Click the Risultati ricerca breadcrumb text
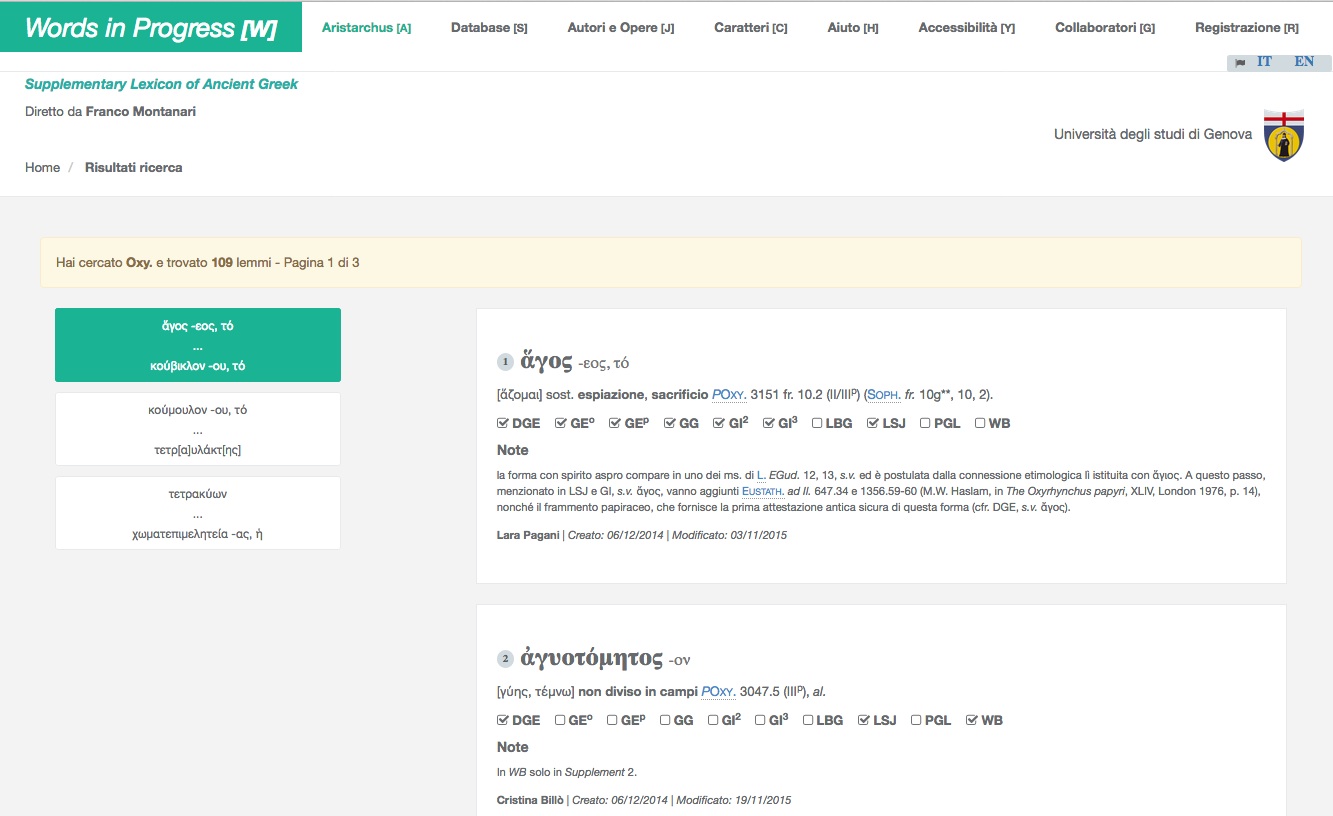The height and width of the screenshot is (816, 1333). [x=134, y=168]
